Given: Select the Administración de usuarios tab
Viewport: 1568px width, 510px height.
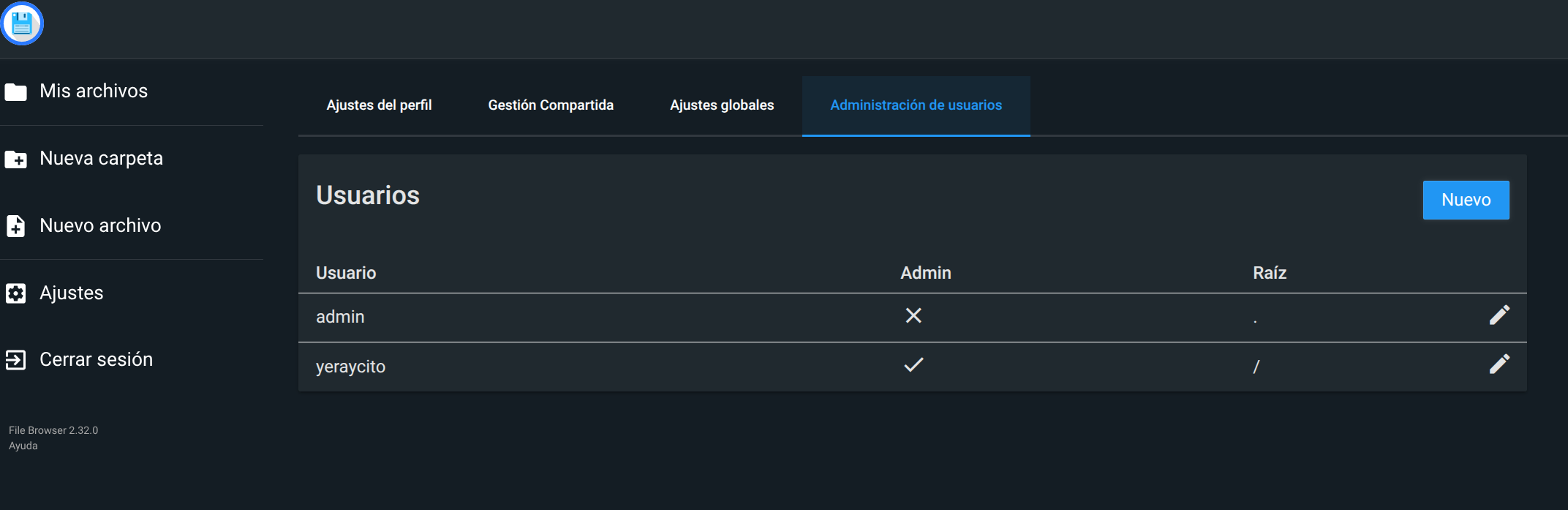Looking at the screenshot, I should tap(916, 105).
